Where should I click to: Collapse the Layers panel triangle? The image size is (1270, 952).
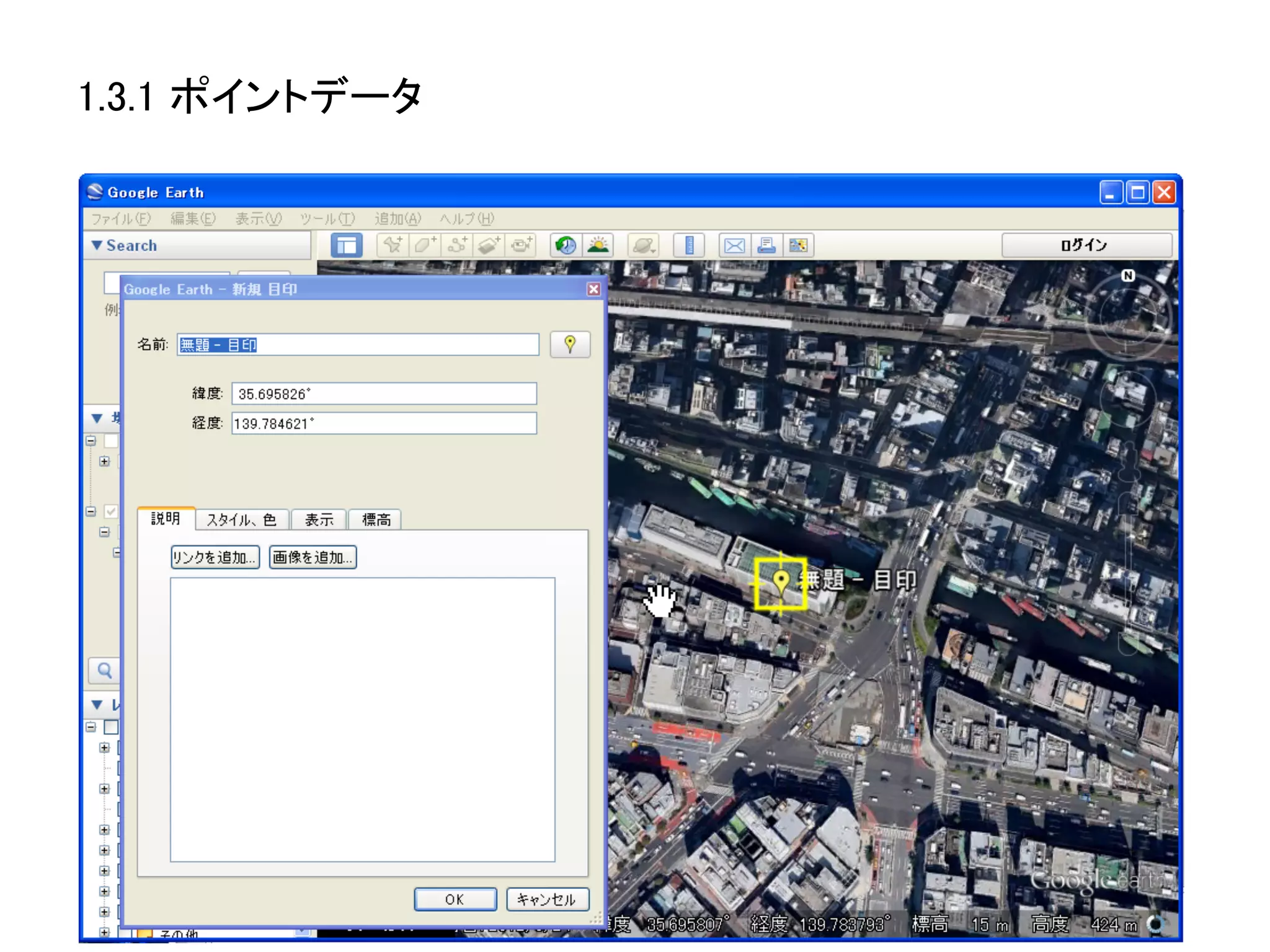[x=97, y=705]
